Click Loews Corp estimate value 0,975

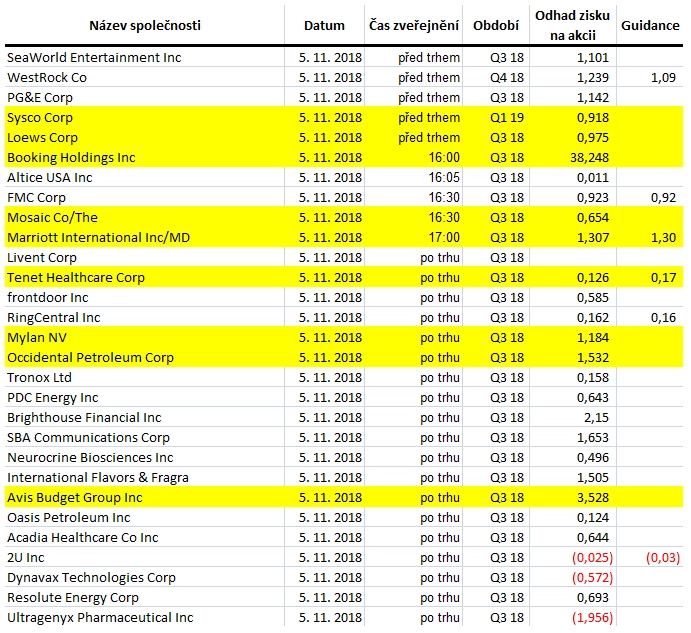tap(593, 138)
